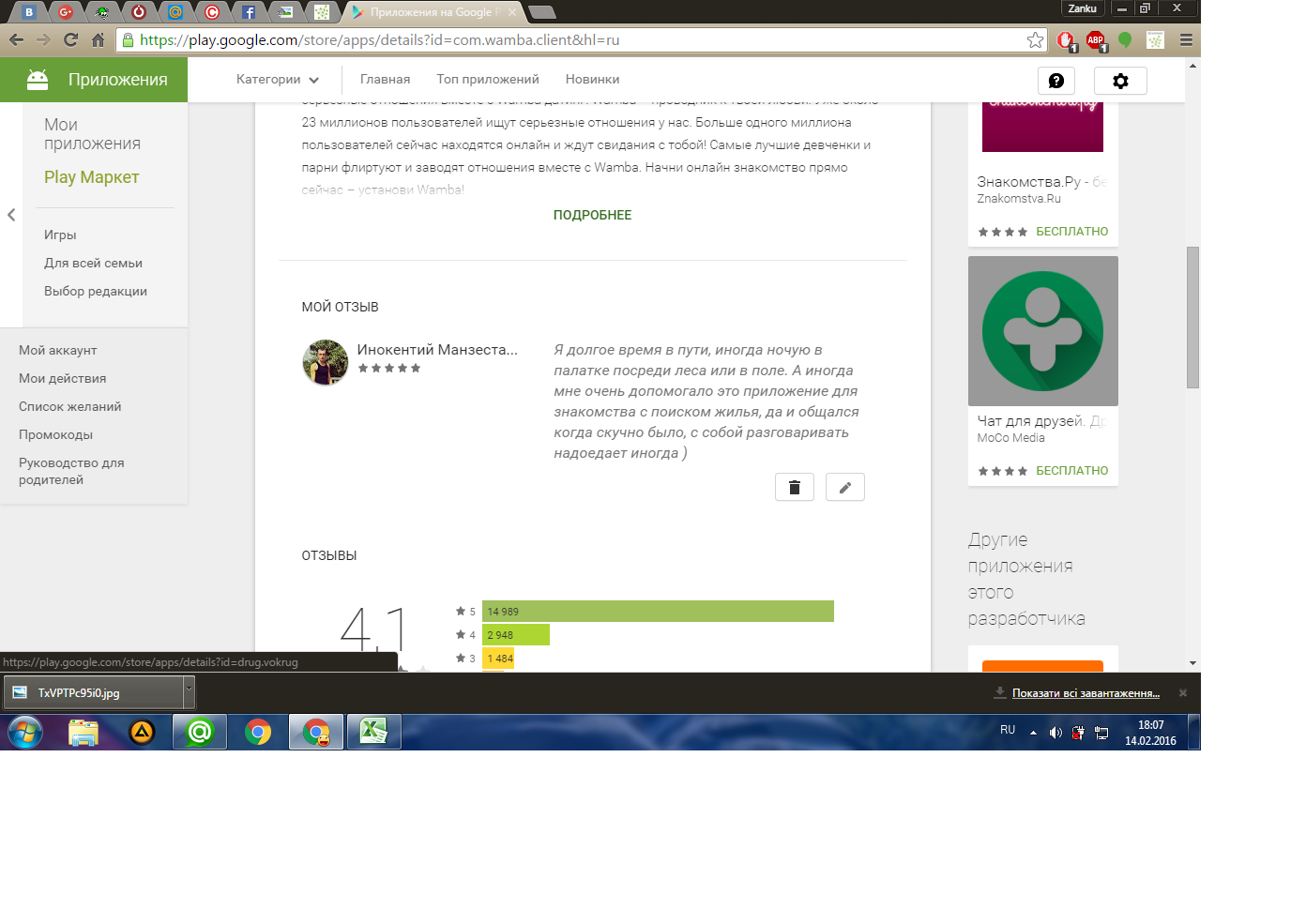Open the Главная menu item

click(385, 80)
